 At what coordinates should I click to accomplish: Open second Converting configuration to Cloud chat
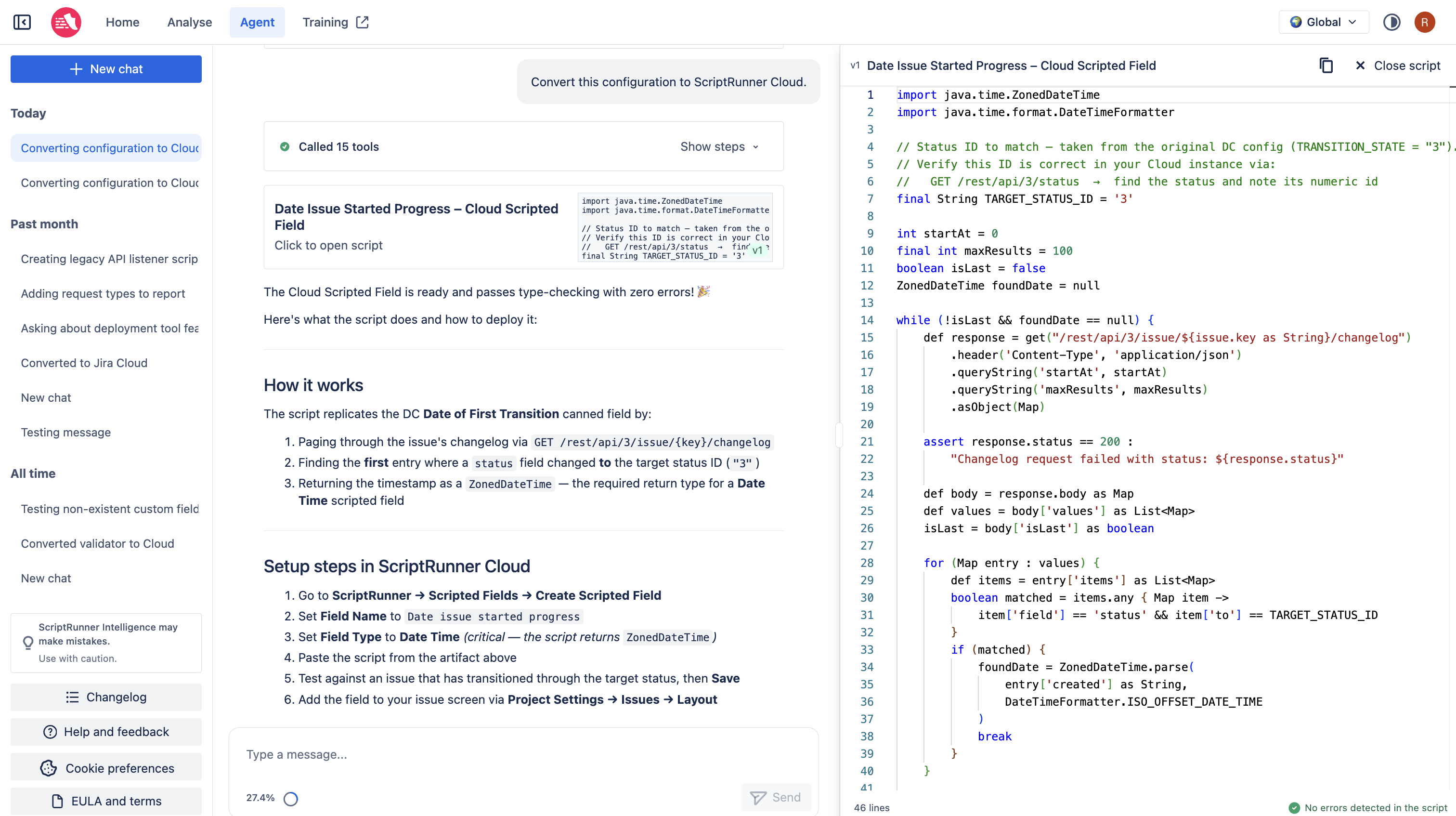(x=106, y=183)
